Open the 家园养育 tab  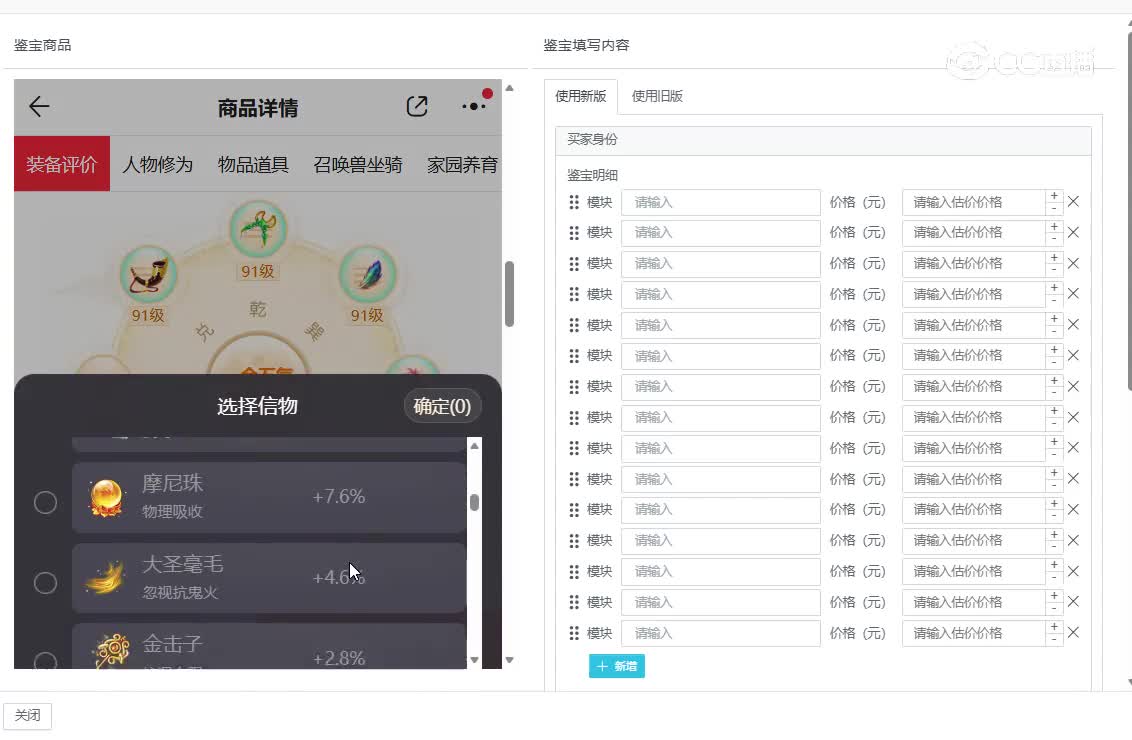pos(462,165)
